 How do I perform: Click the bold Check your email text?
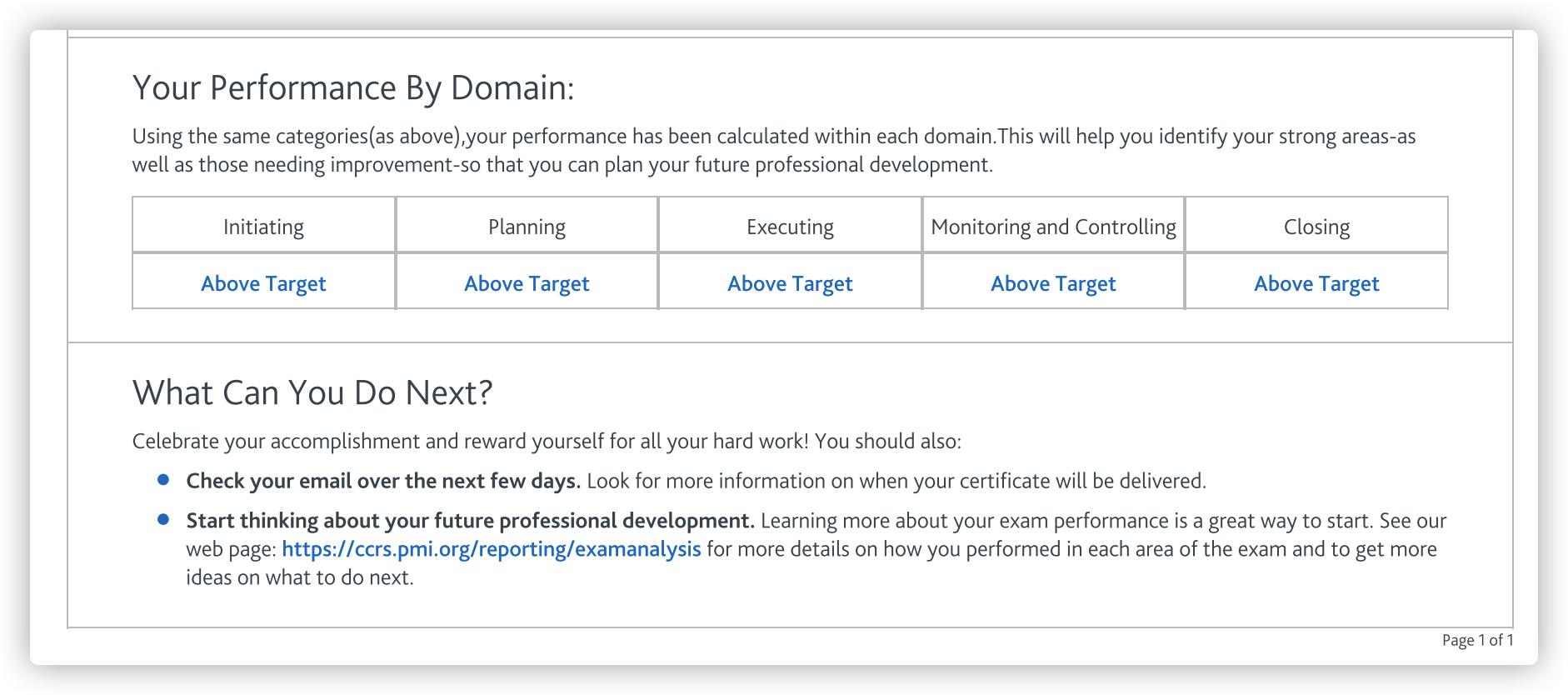[383, 481]
